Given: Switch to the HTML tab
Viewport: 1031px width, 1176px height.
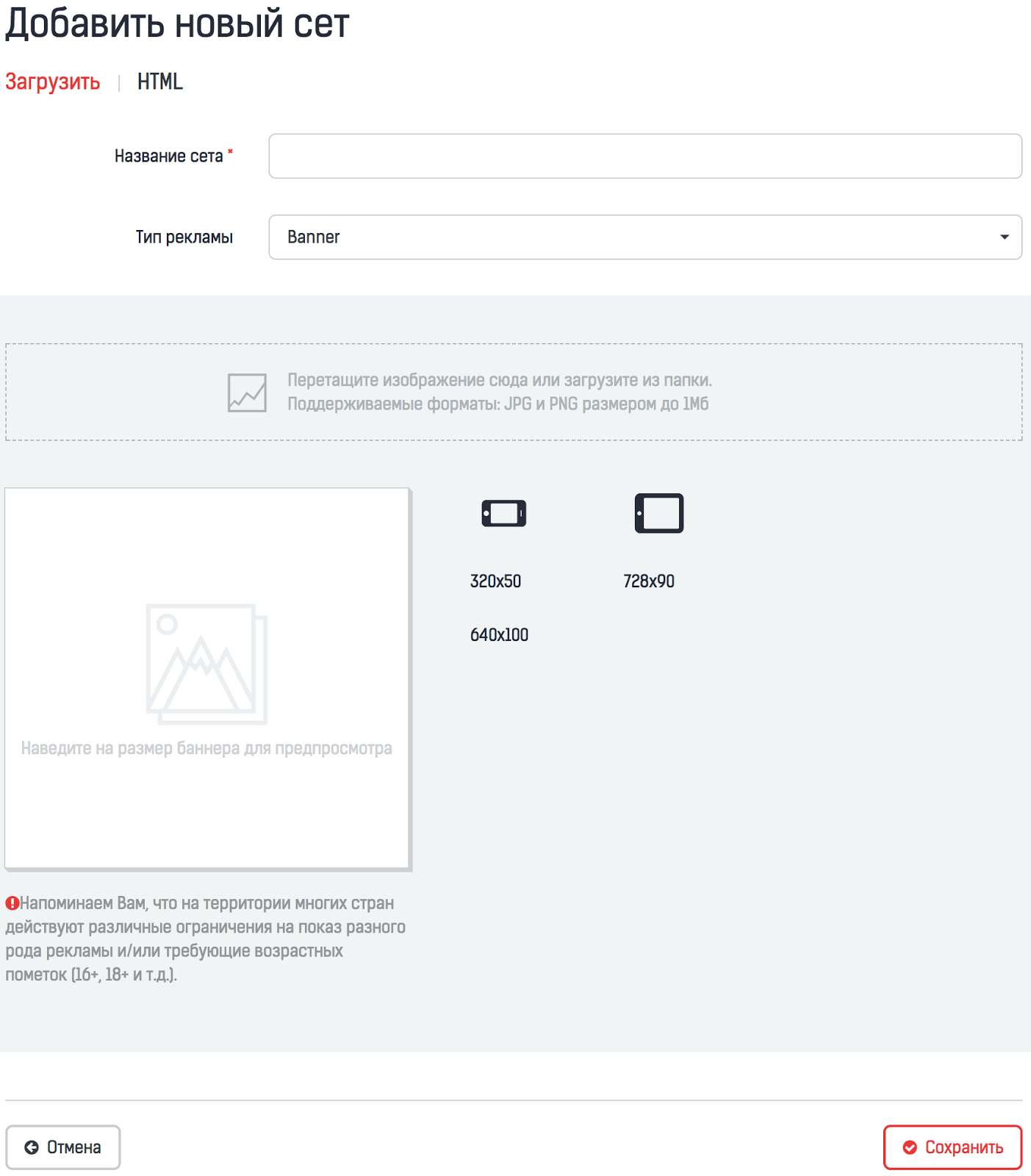Looking at the screenshot, I should [160, 82].
